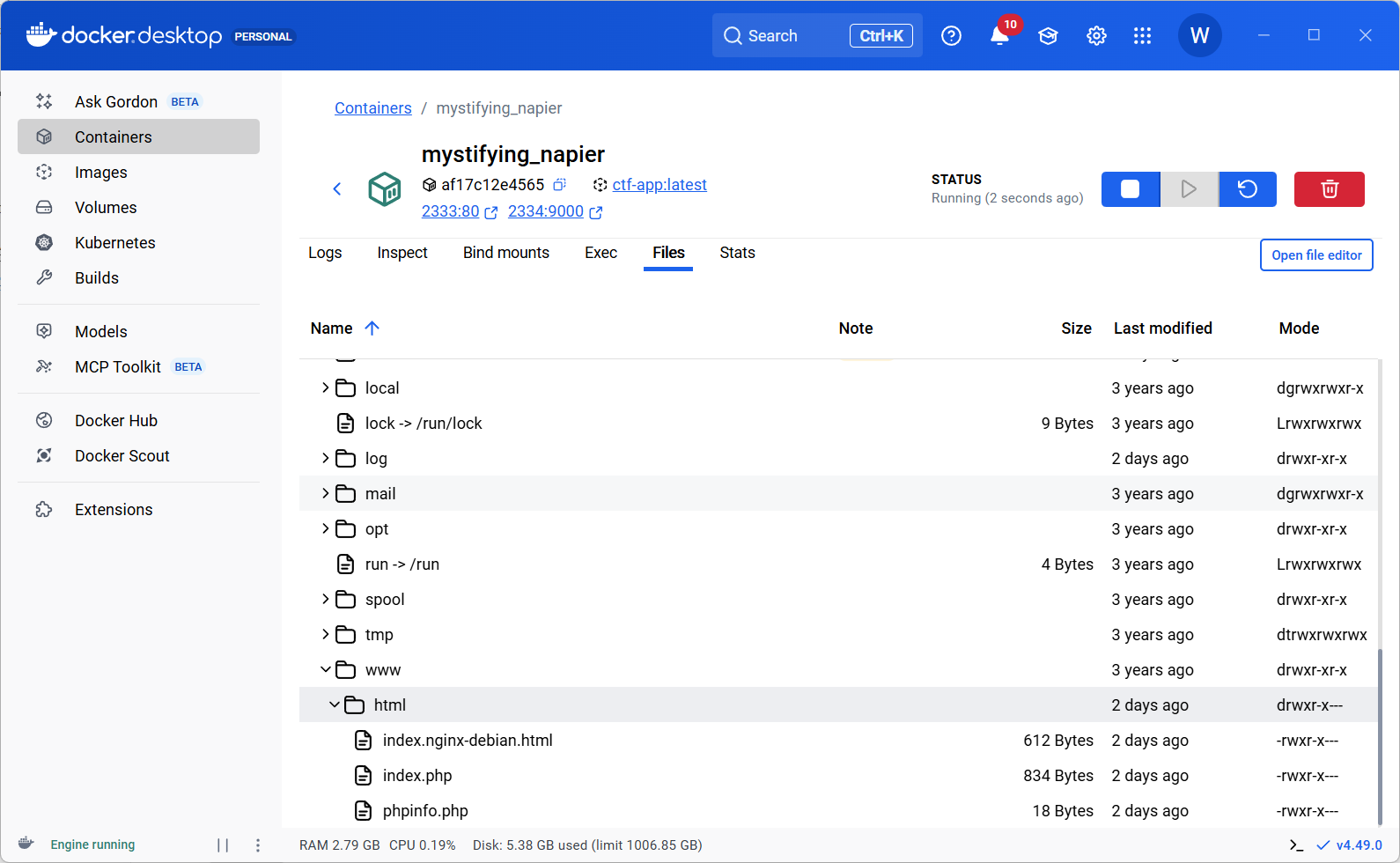
Task: Expand the tmp folder
Action: pyautogui.click(x=326, y=634)
